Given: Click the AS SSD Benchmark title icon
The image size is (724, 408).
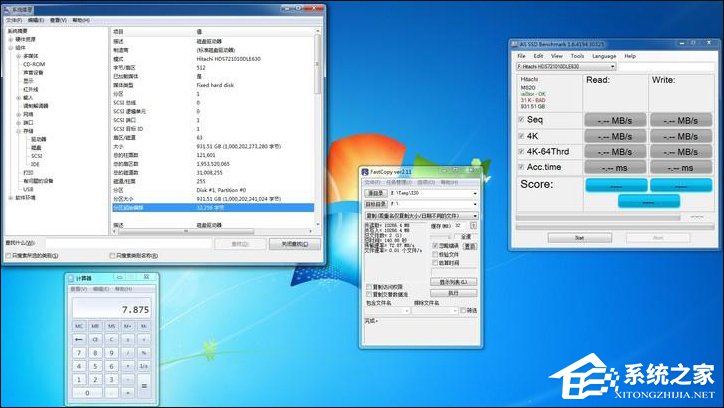Looking at the screenshot, I should 514,44.
